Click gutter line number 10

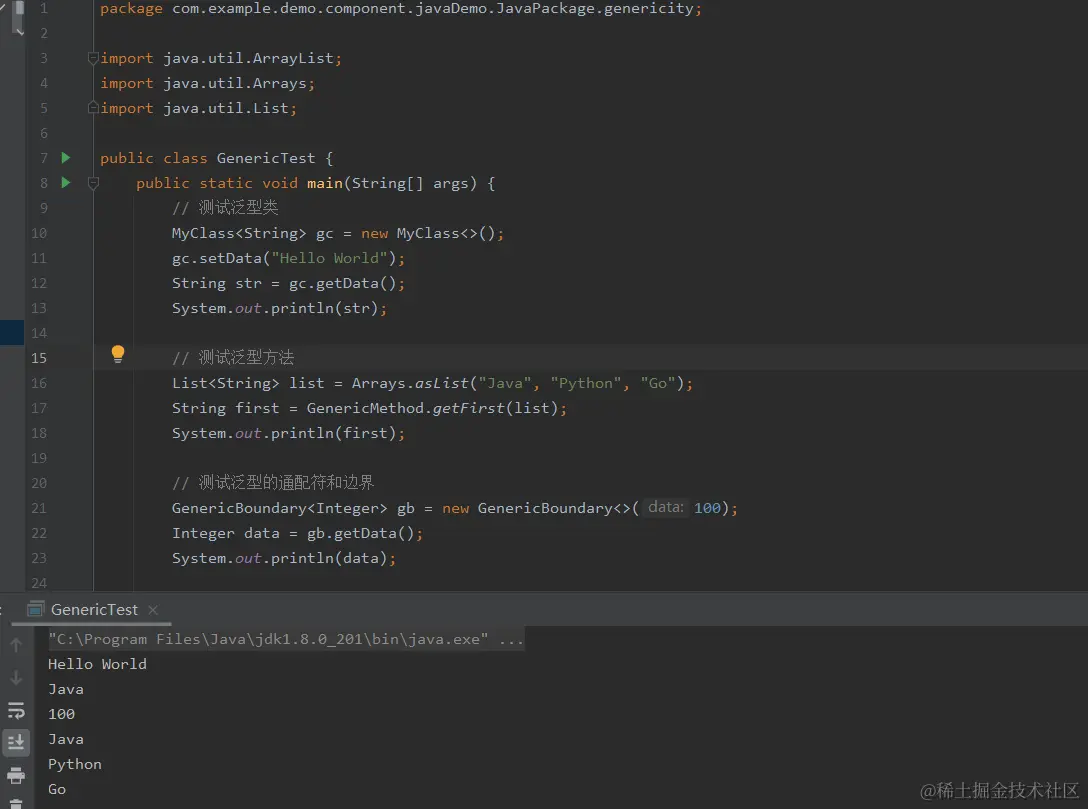coord(39,233)
